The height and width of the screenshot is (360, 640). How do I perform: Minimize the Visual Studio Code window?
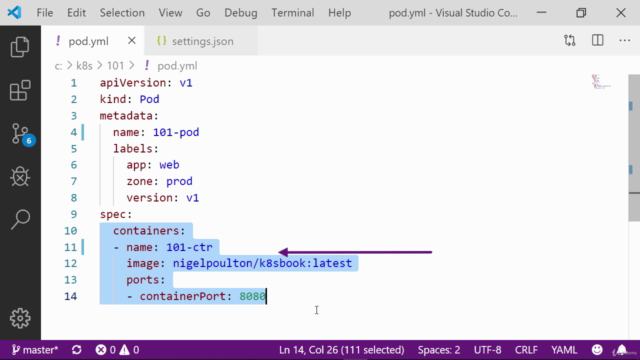coord(542,13)
